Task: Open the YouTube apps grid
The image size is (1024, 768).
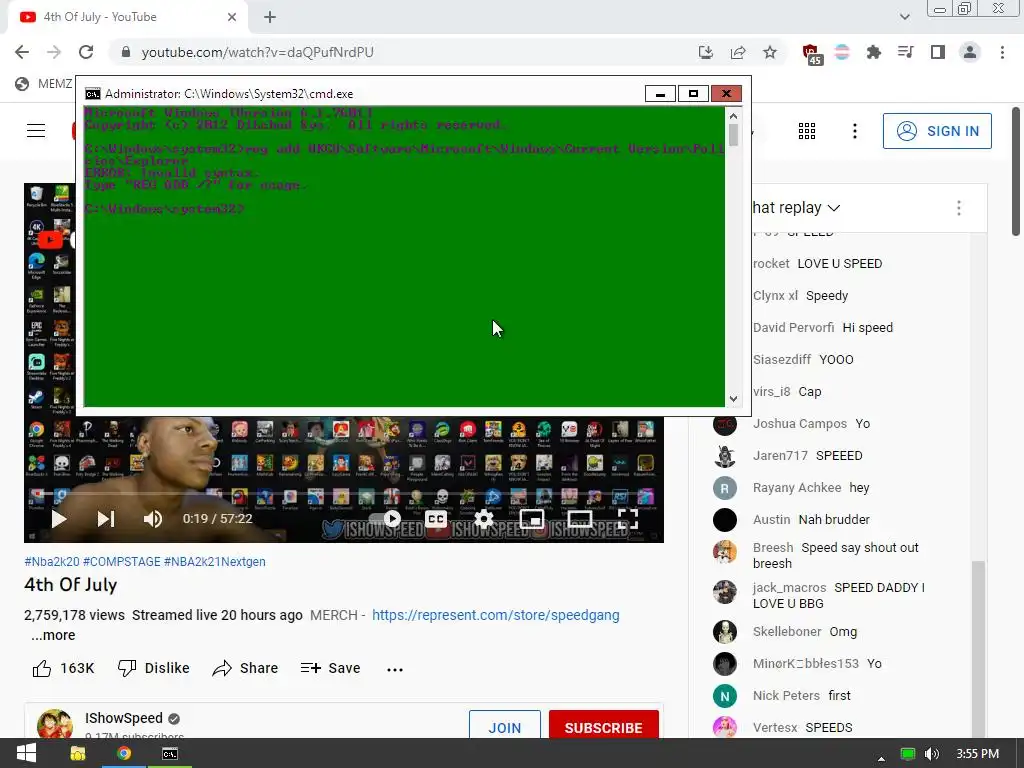Action: tap(807, 131)
